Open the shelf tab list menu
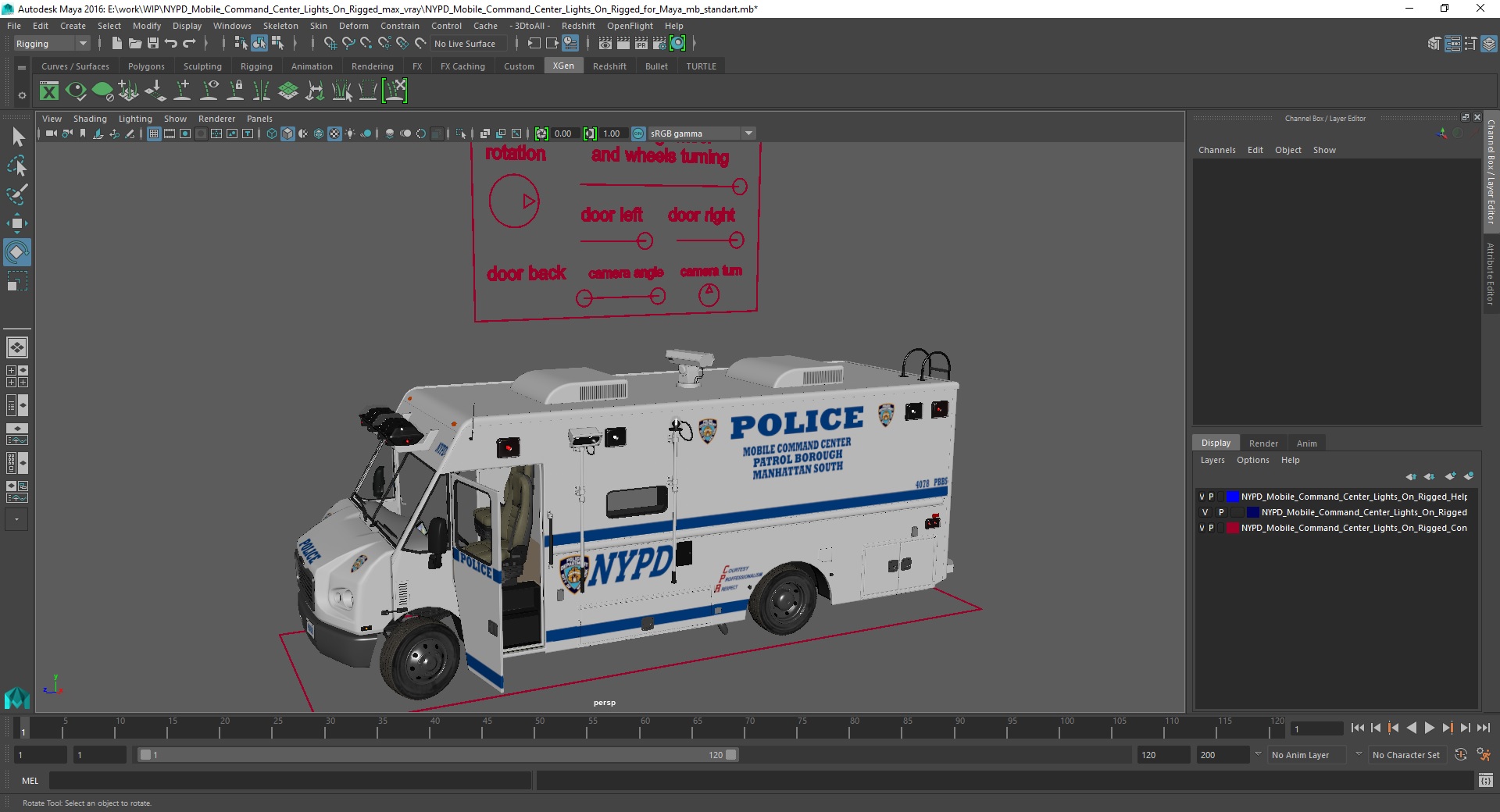The image size is (1500, 812). coord(22,68)
